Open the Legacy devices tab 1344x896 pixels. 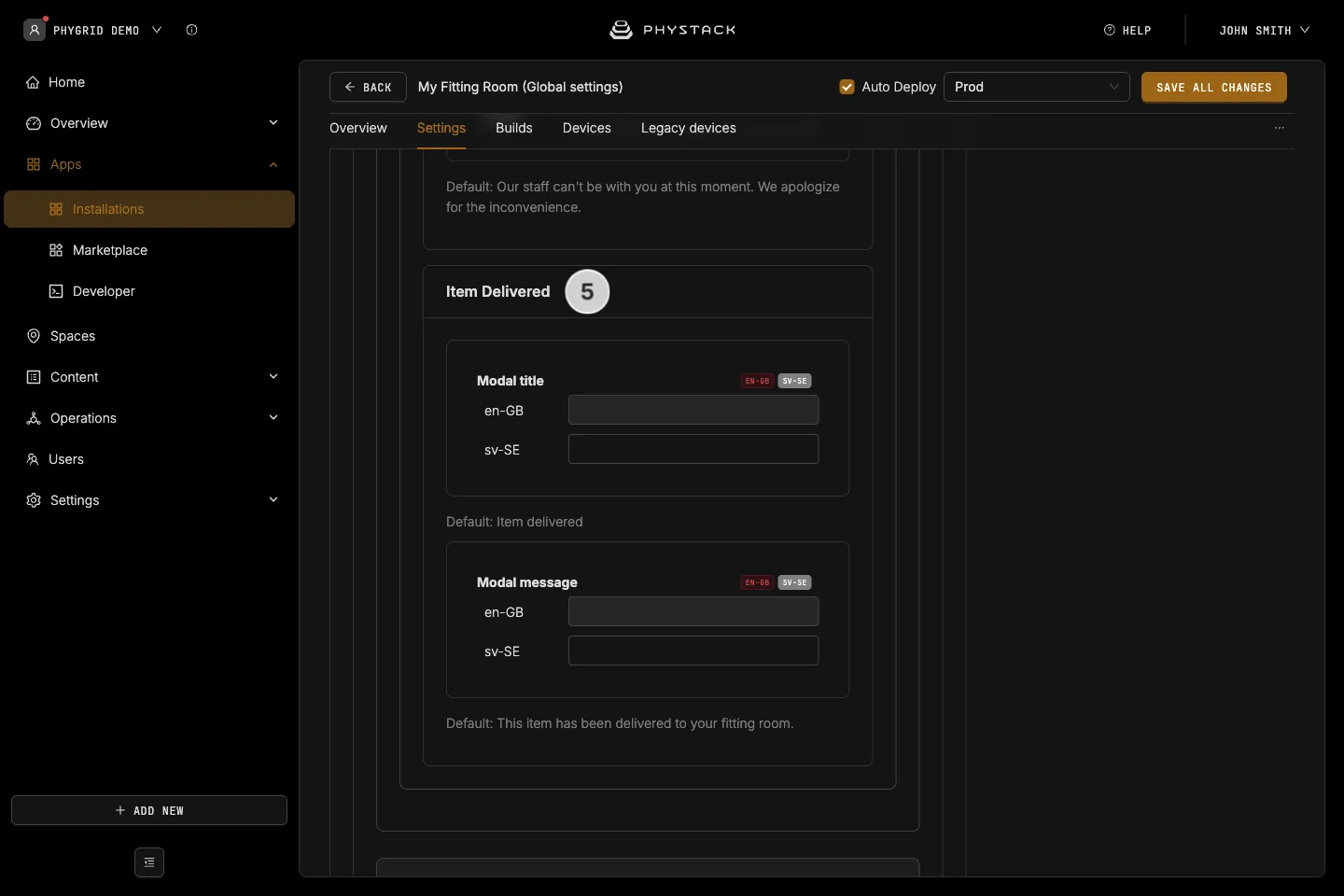(x=689, y=128)
